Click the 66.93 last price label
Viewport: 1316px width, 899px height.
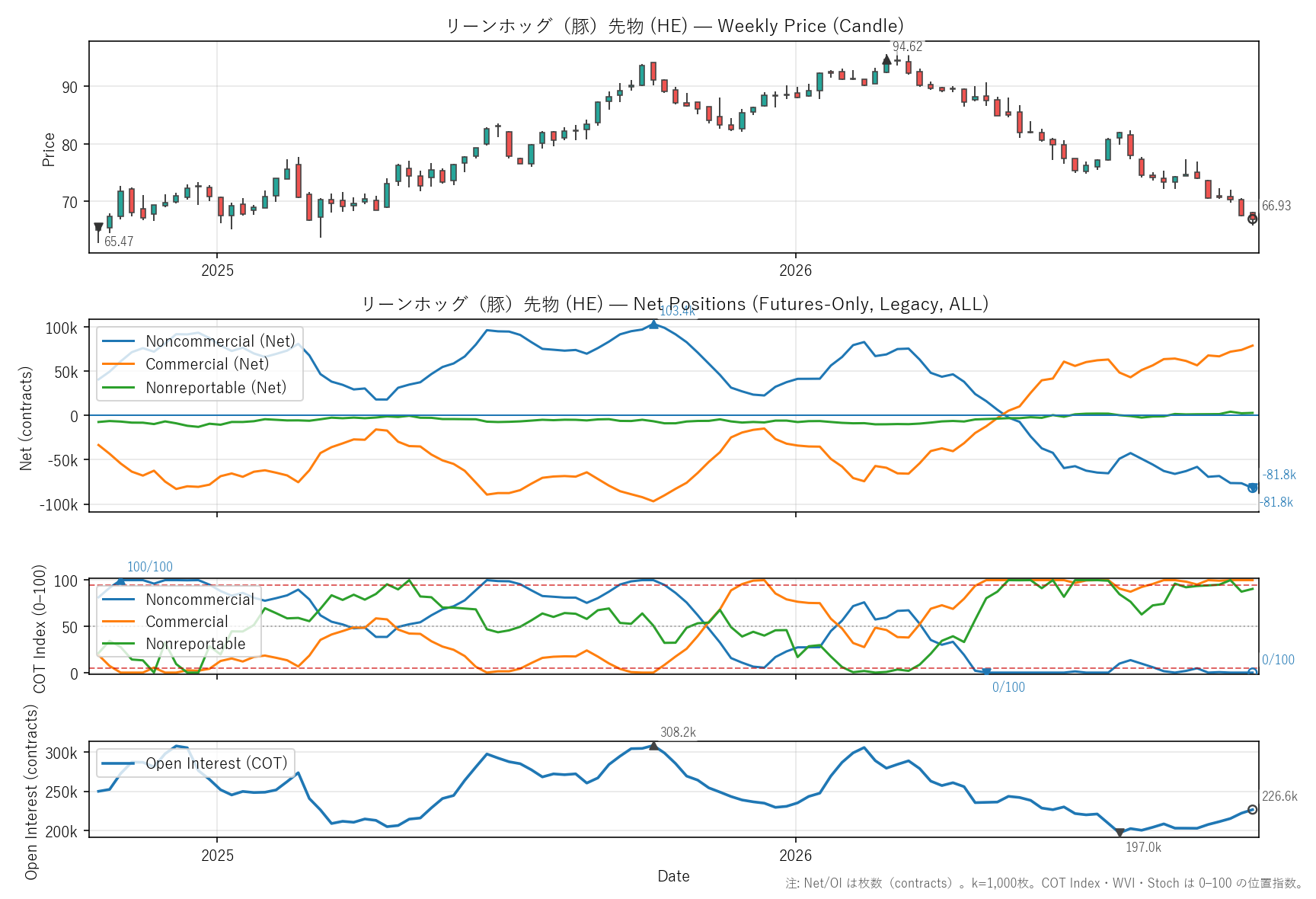(1276, 206)
